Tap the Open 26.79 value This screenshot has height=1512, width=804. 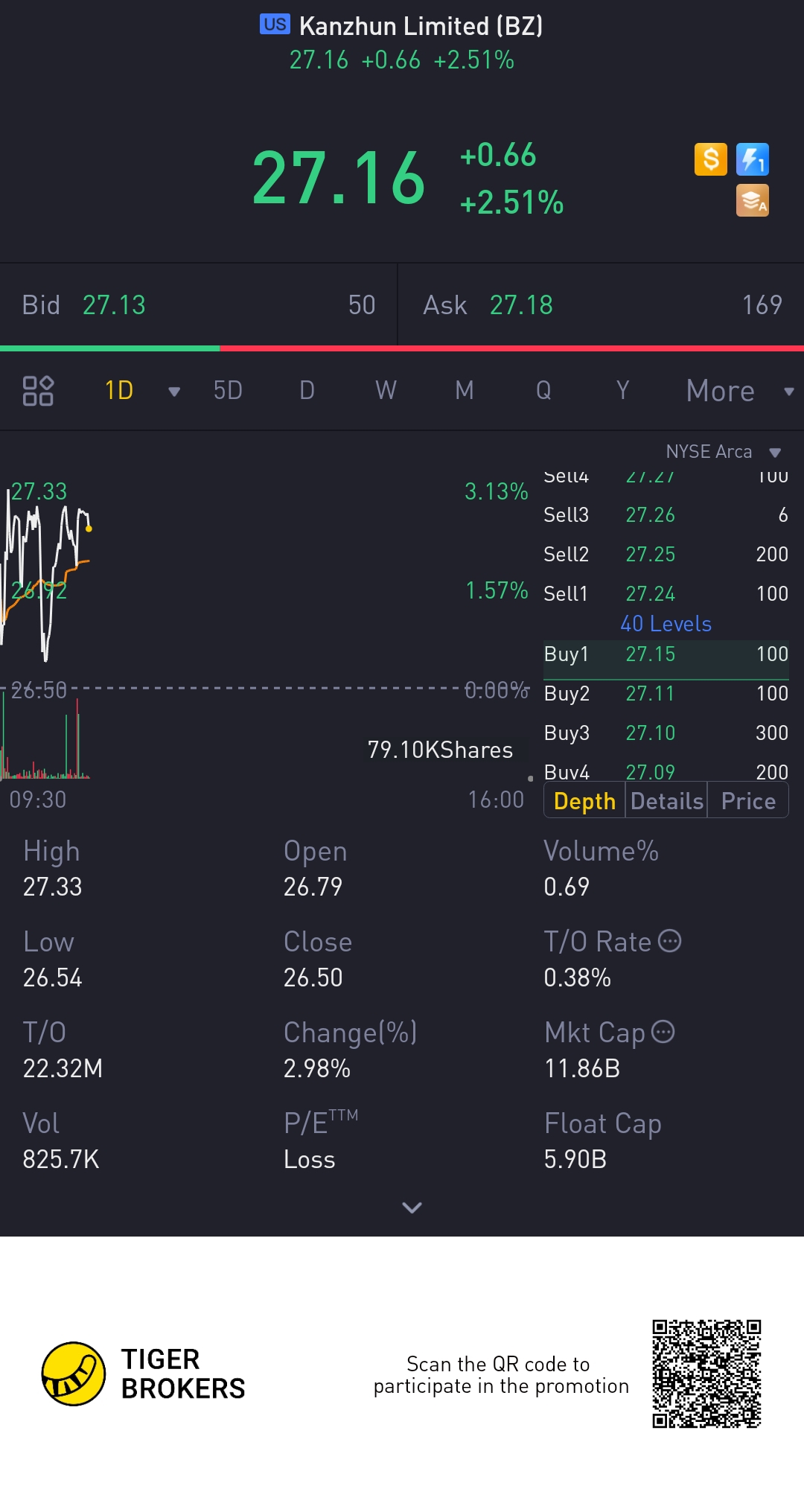point(313,887)
